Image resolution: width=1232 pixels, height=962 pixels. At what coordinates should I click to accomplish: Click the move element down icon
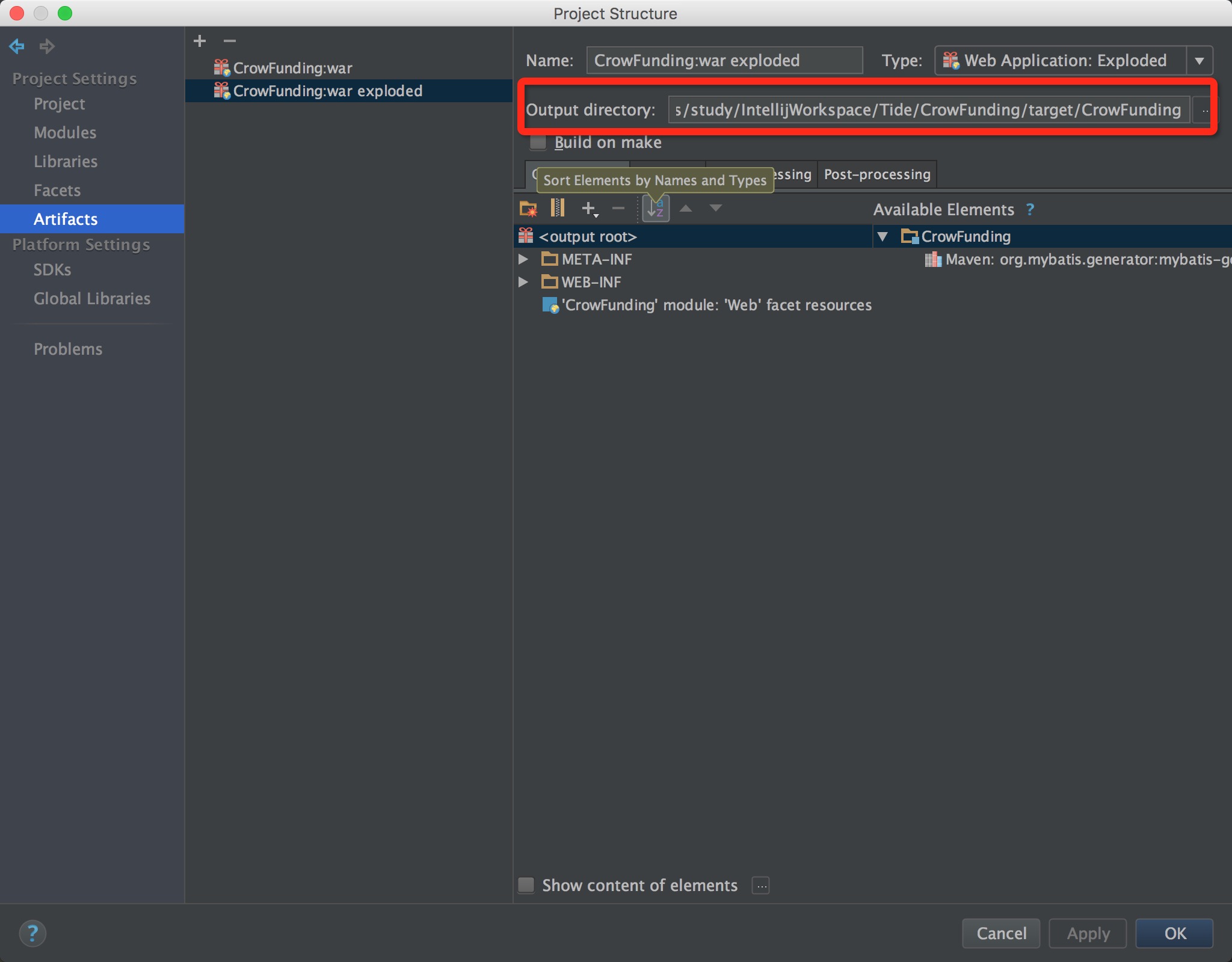click(x=719, y=208)
